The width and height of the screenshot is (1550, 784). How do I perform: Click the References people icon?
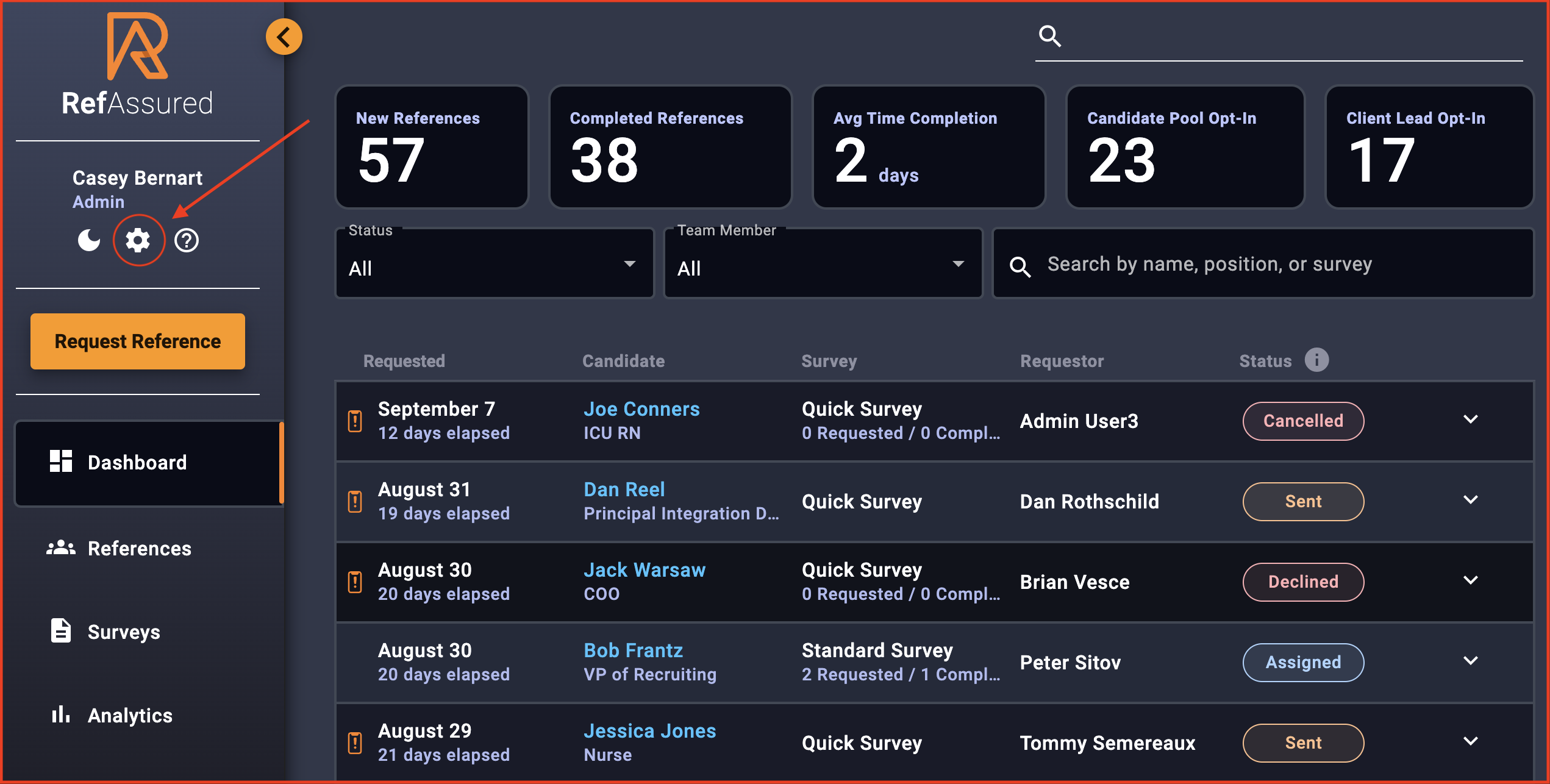click(60, 547)
